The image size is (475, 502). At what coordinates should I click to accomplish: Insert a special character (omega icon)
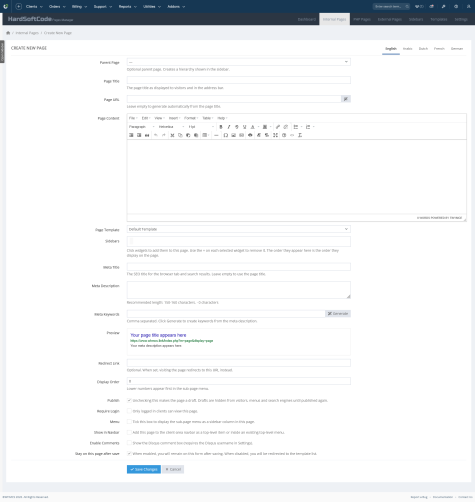point(226,135)
